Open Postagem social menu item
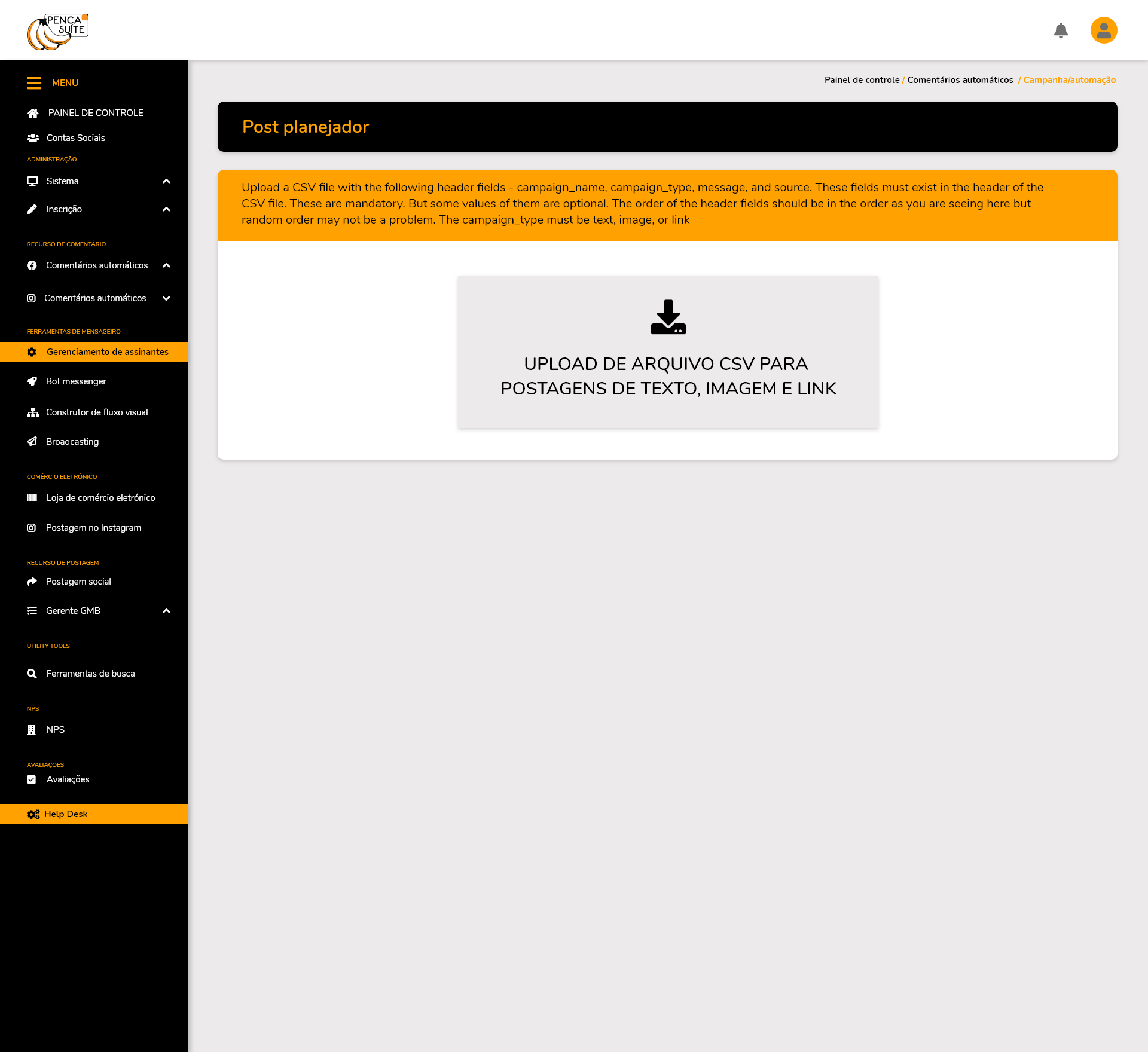This screenshot has height=1052, width=1148. tap(78, 582)
